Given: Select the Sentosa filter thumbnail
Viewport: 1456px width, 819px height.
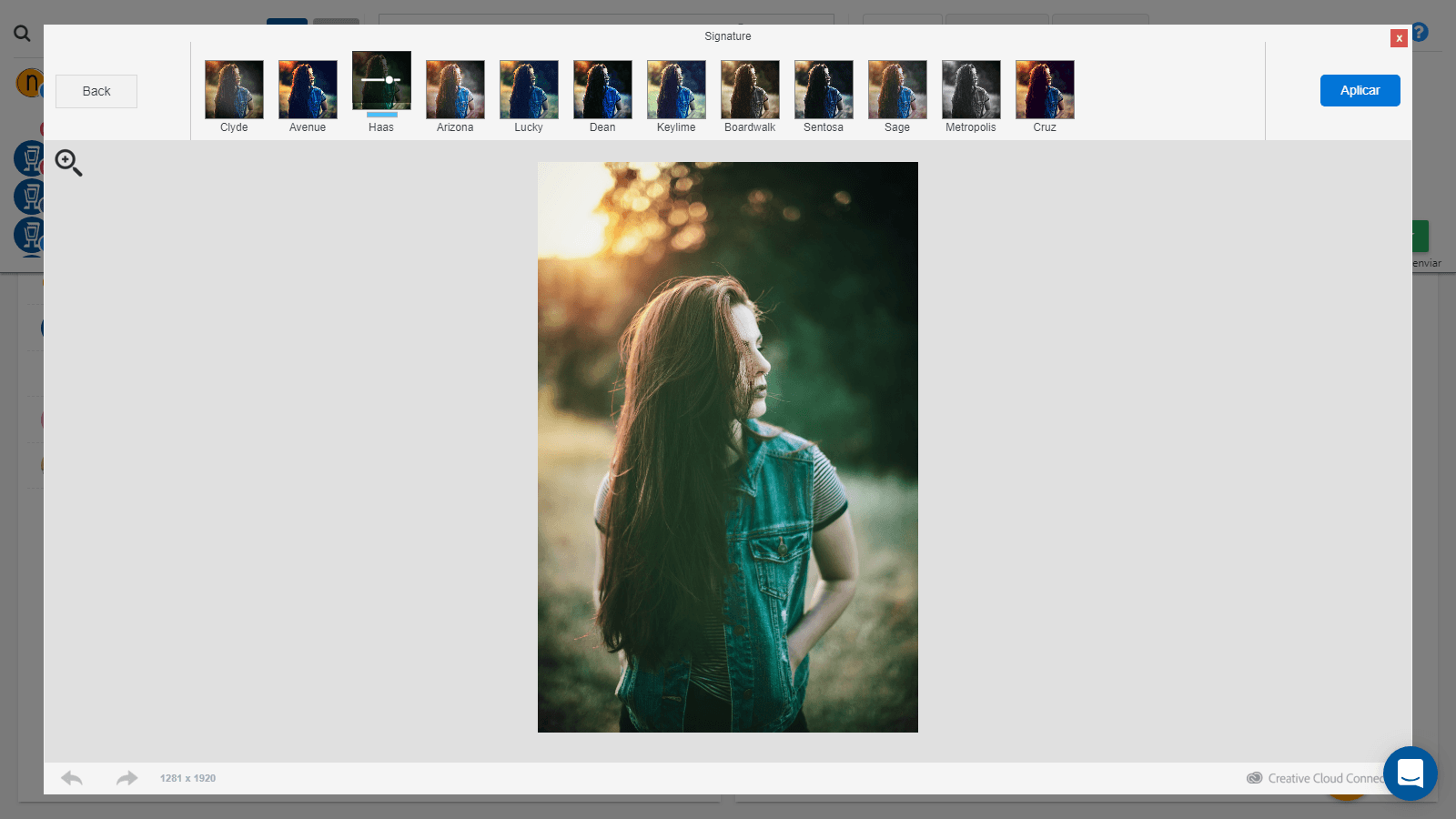Looking at the screenshot, I should tap(824, 89).
